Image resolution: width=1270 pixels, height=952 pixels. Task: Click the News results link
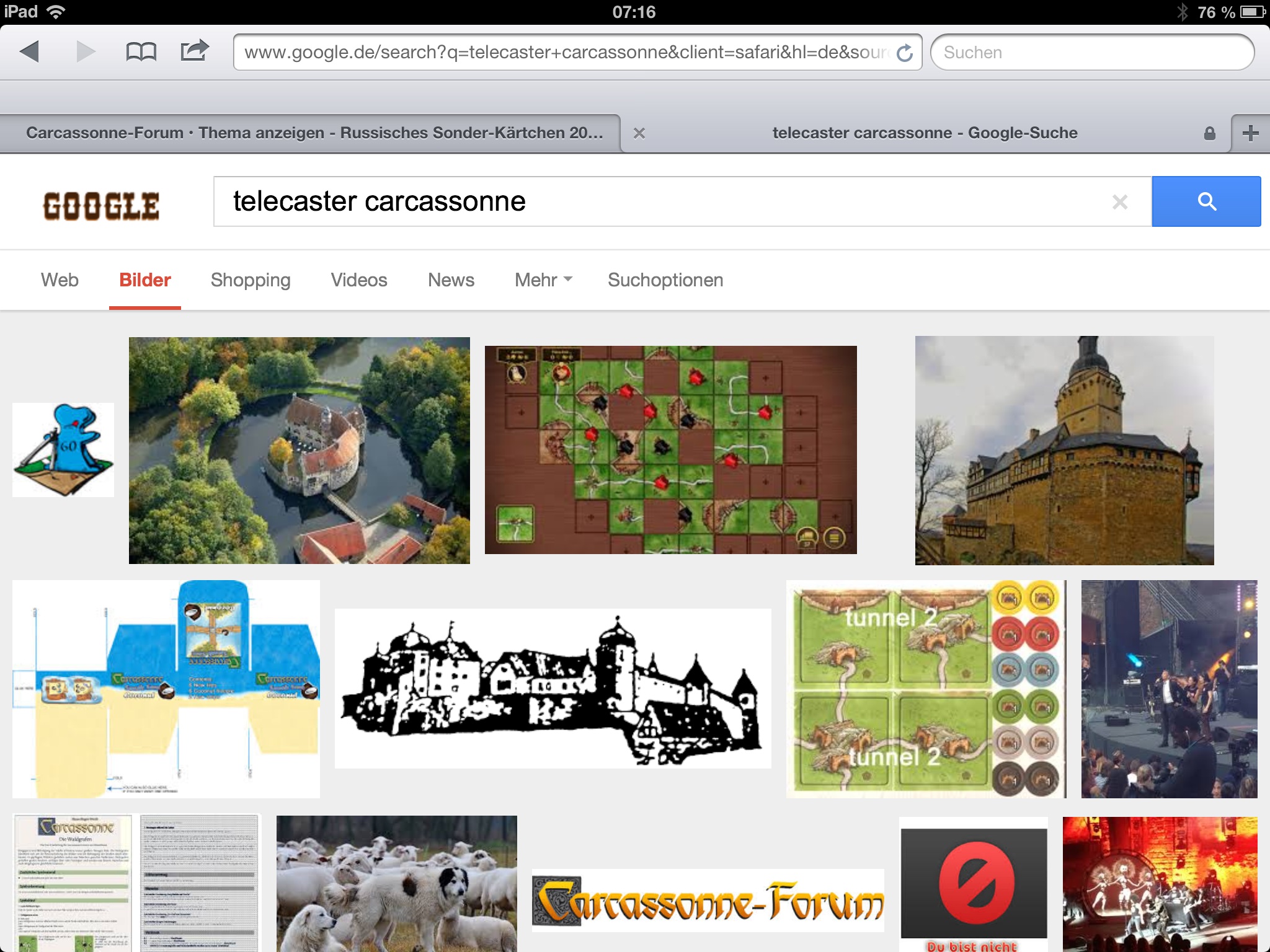click(451, 280)
